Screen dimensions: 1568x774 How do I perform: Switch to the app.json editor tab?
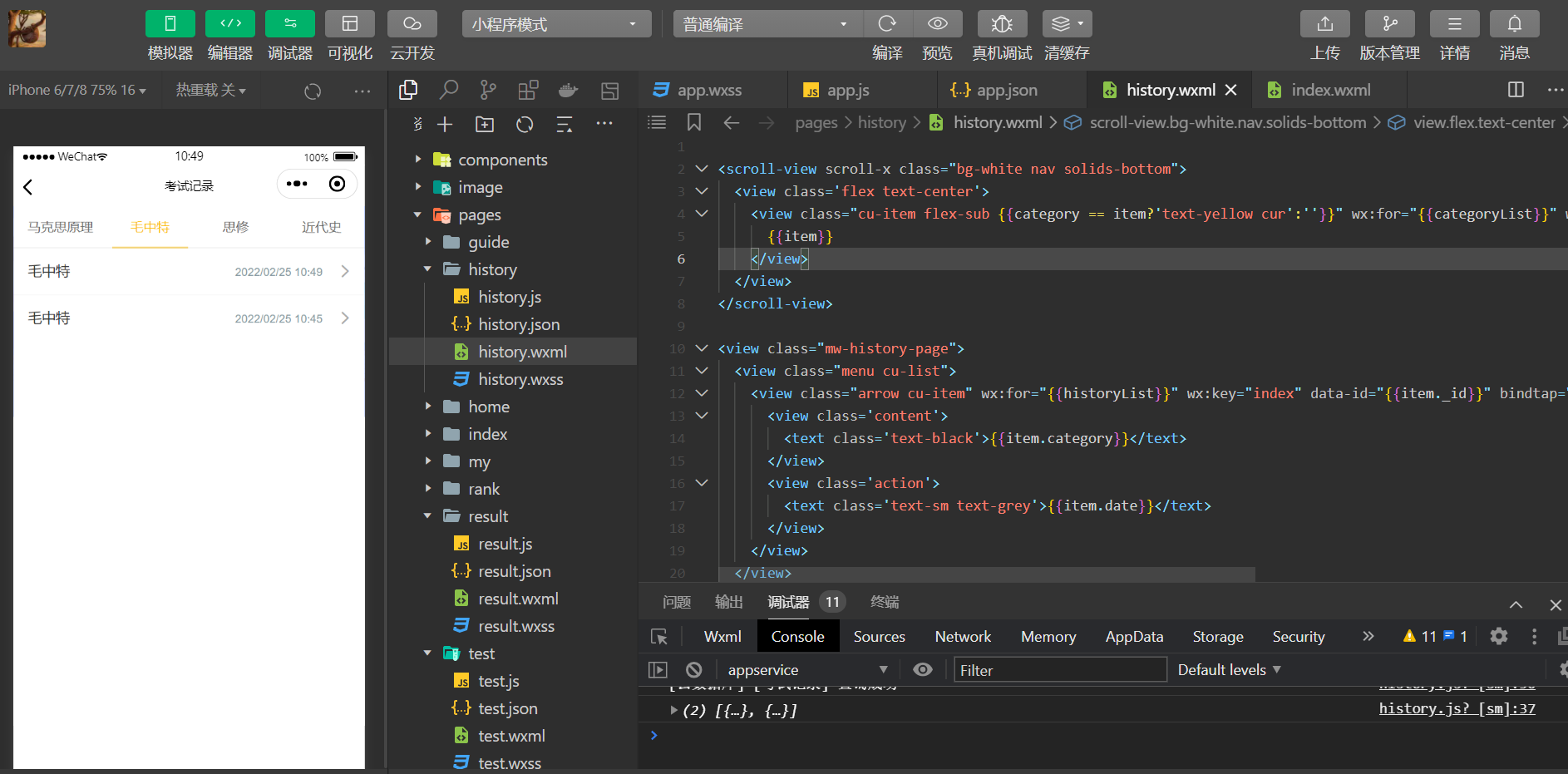1006,90
